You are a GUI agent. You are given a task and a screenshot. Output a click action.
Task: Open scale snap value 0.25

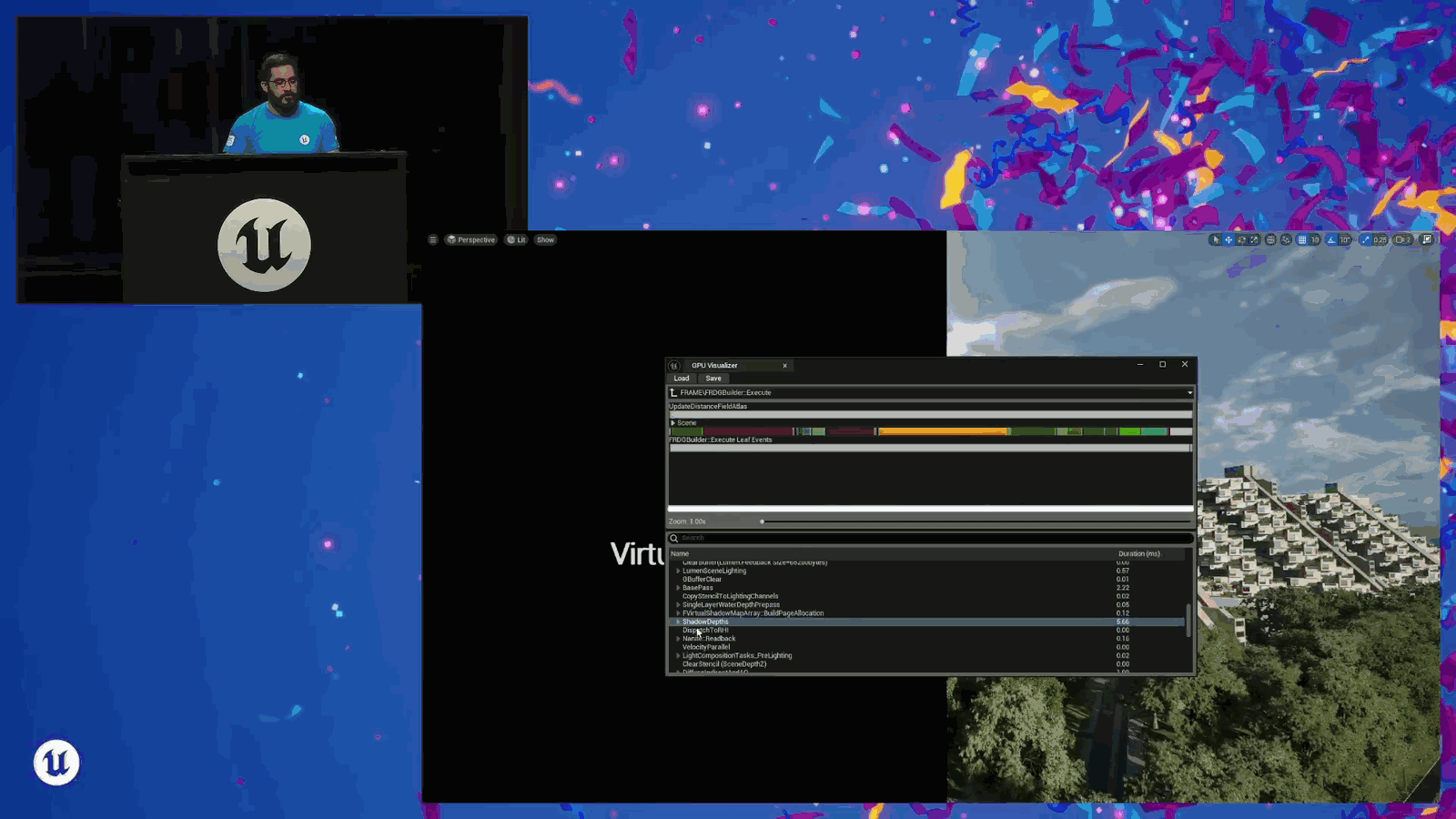[1380, 240]
